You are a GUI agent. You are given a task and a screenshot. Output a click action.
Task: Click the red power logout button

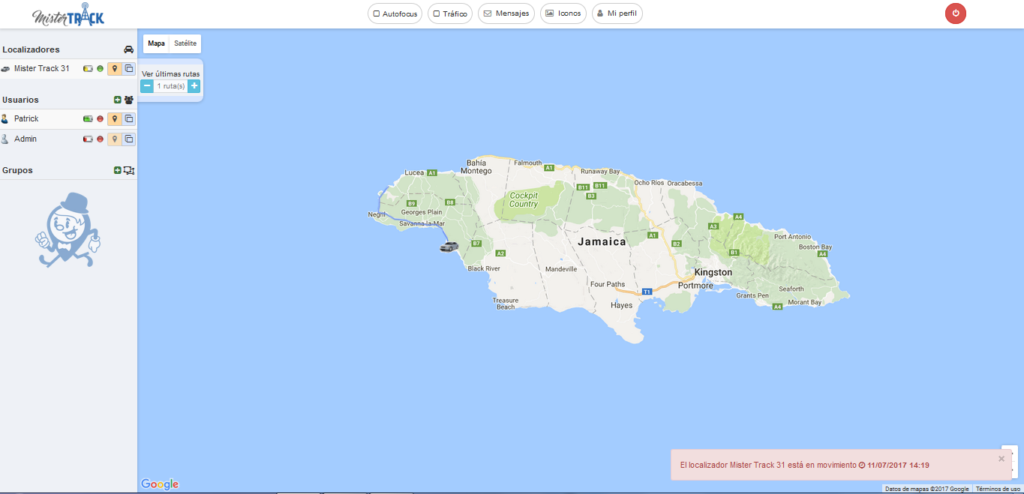pos(955,14)
